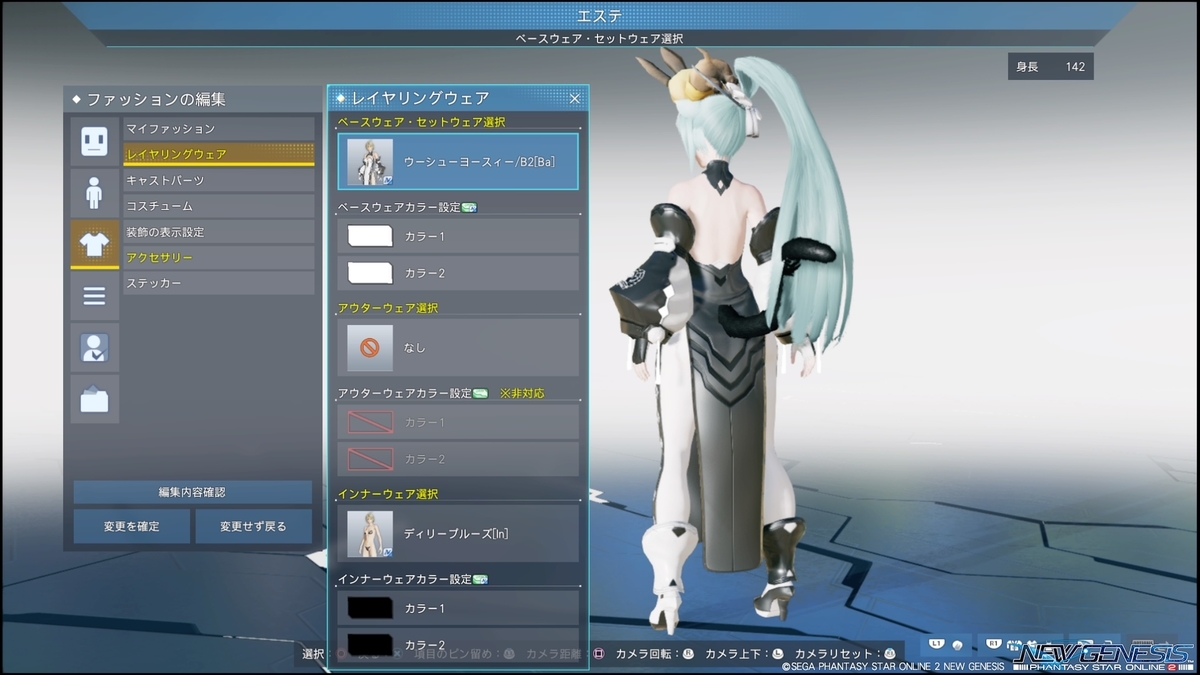Select the character profile check icon
1200x675 pixels.
pyautogui.click(x=94, y=348)
